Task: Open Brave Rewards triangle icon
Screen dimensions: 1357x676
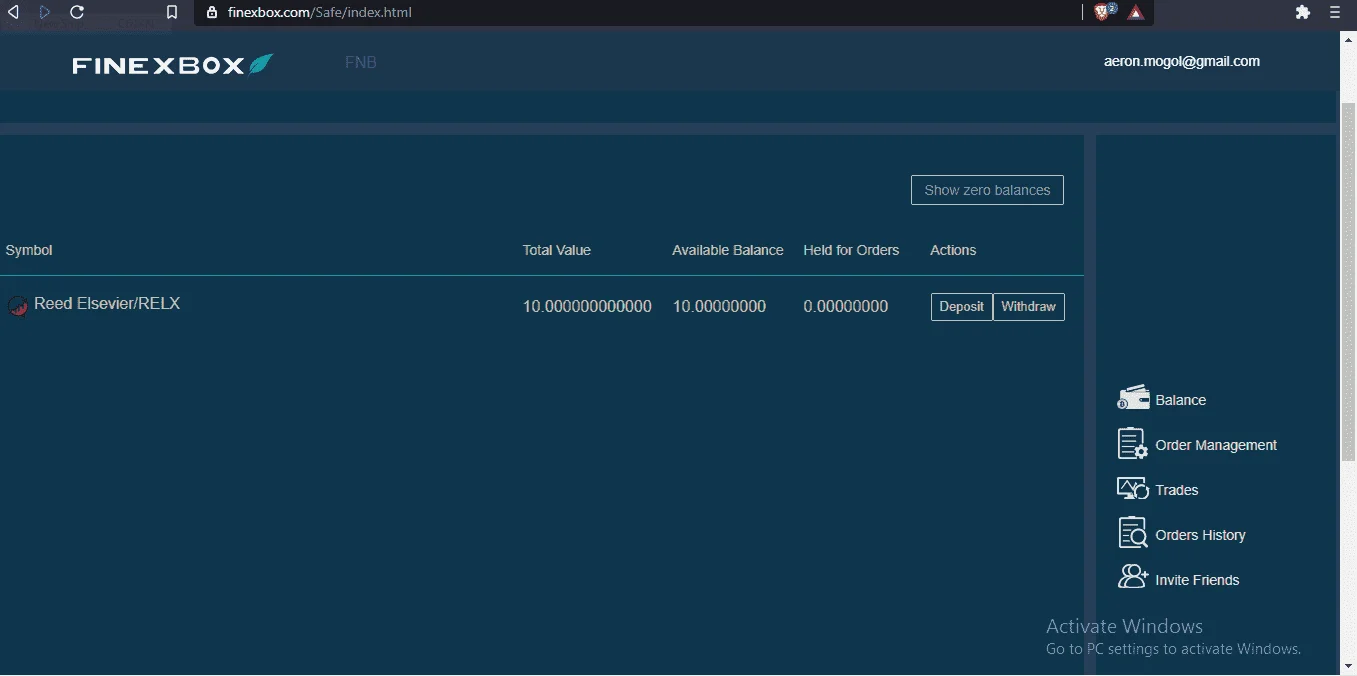Action: [x=1136, y=13]
